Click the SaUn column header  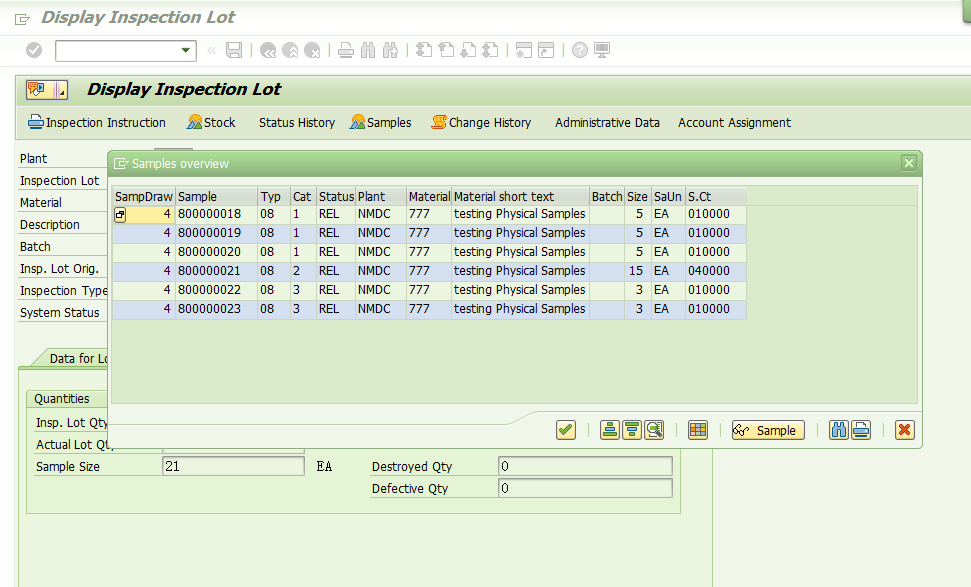click(x=668, y=196)
